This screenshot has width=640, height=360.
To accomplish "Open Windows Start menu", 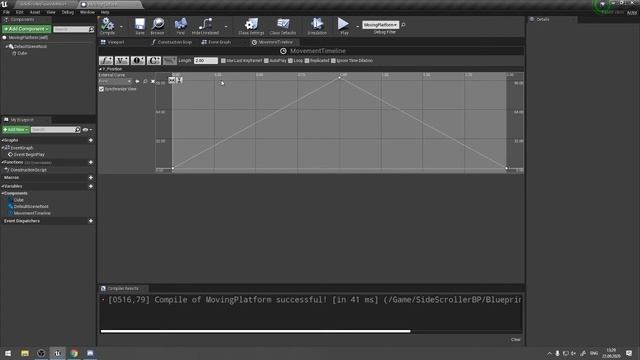I will [8, 353].
